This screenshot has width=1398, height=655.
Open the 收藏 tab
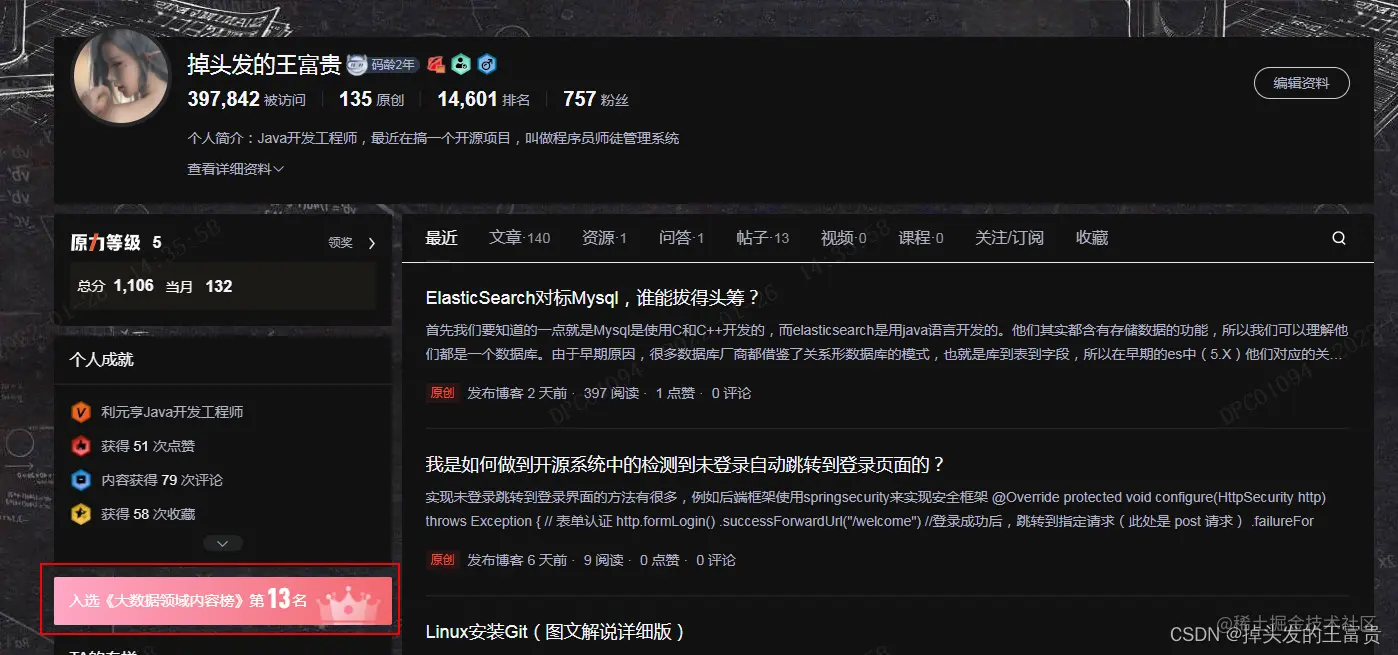[1090, 238]
